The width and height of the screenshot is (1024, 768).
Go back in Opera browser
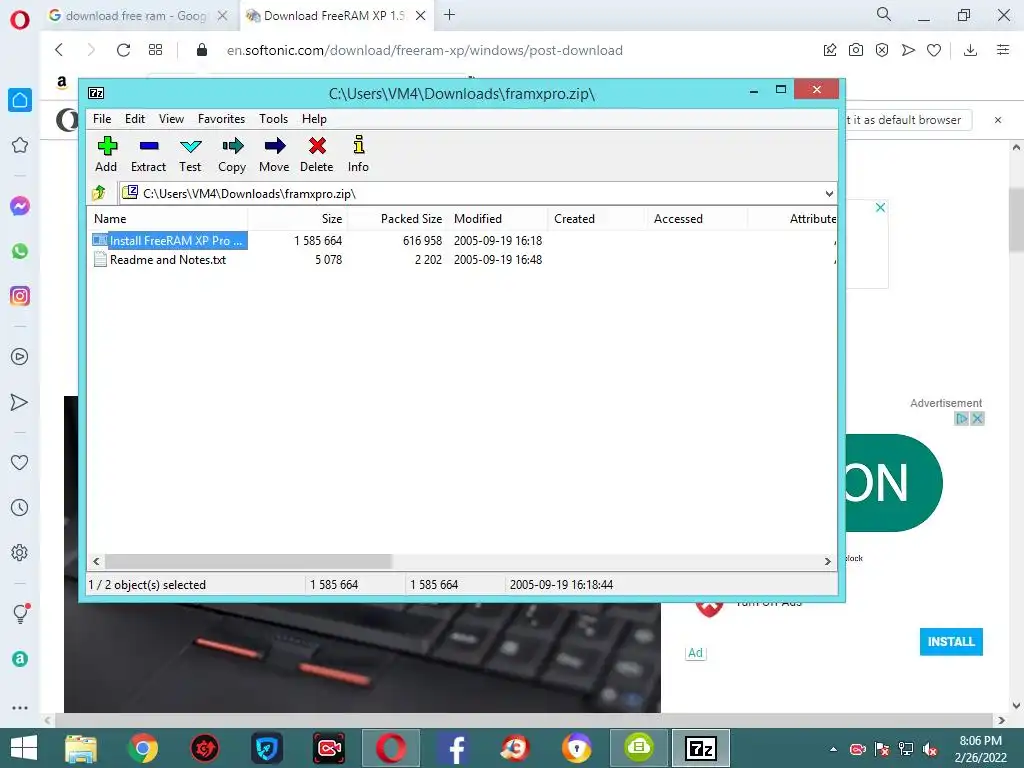click(59, 50)
